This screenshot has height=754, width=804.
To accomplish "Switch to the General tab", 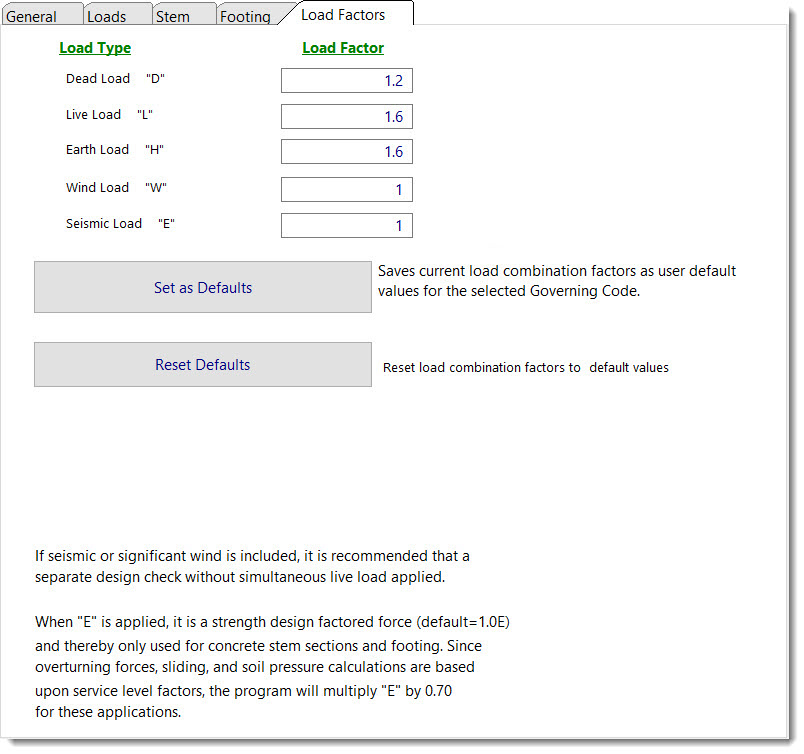I will (x=32, y=16).
